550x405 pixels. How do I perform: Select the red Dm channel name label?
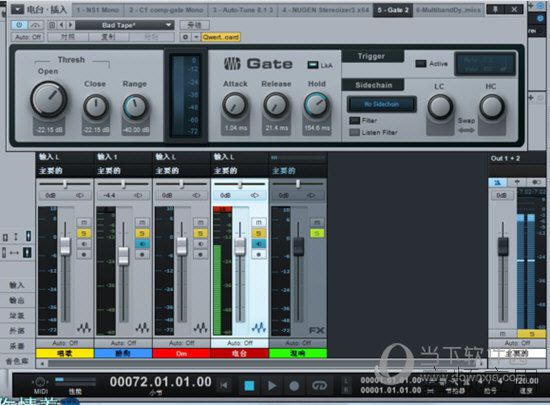[181, 353]
